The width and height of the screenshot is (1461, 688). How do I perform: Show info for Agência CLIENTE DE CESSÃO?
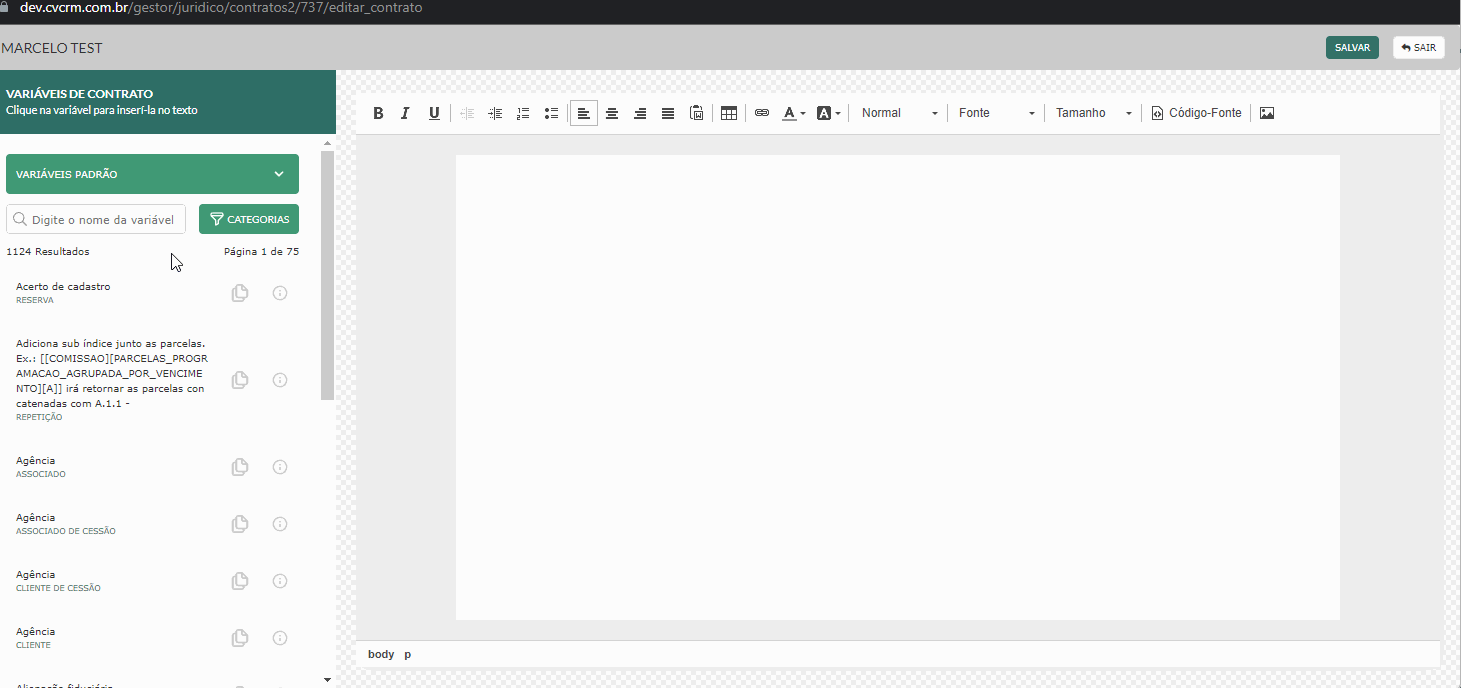pos(280,581)
